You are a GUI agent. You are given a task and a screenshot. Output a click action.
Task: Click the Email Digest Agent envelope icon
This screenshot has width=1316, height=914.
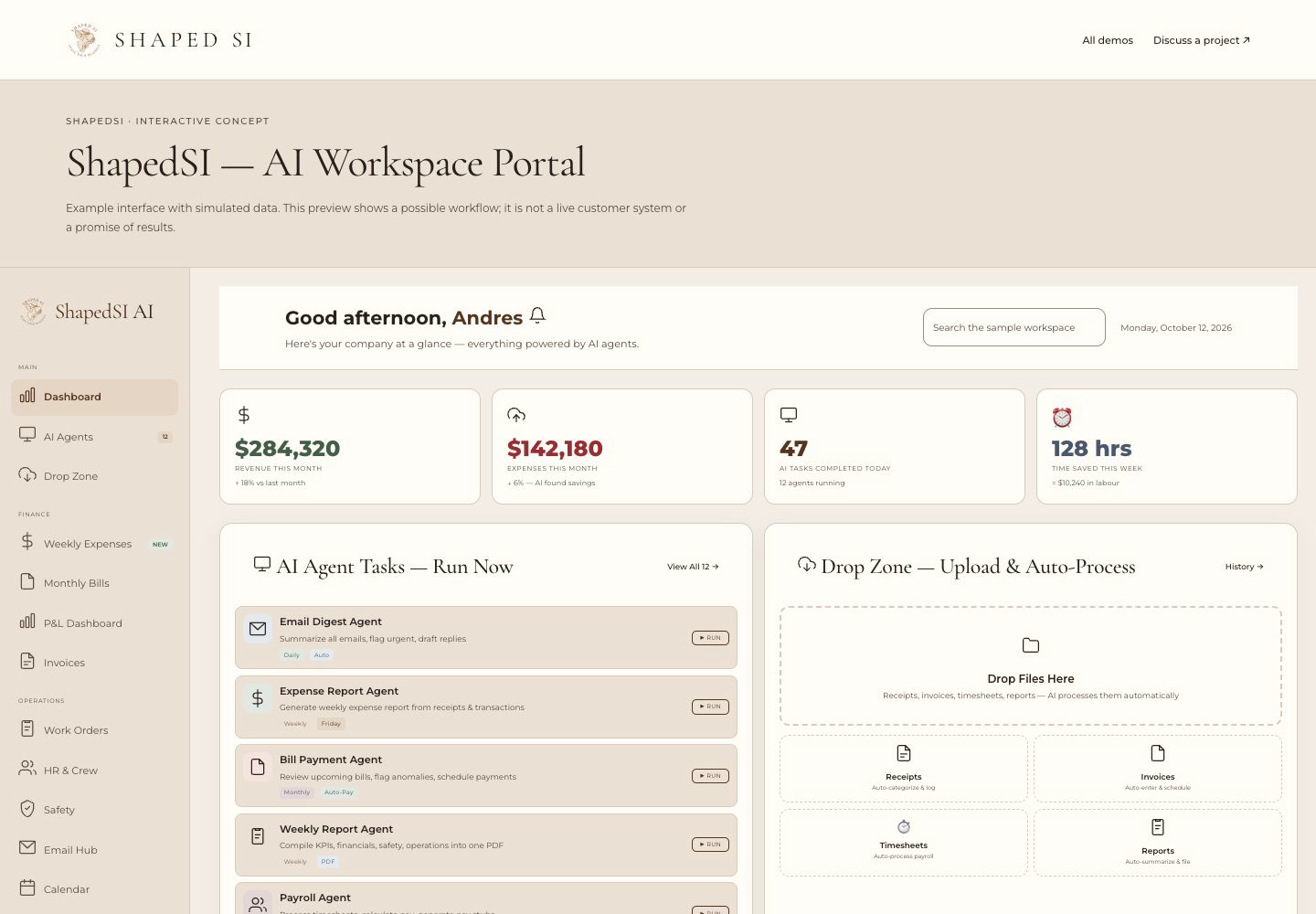coord(258,629)
